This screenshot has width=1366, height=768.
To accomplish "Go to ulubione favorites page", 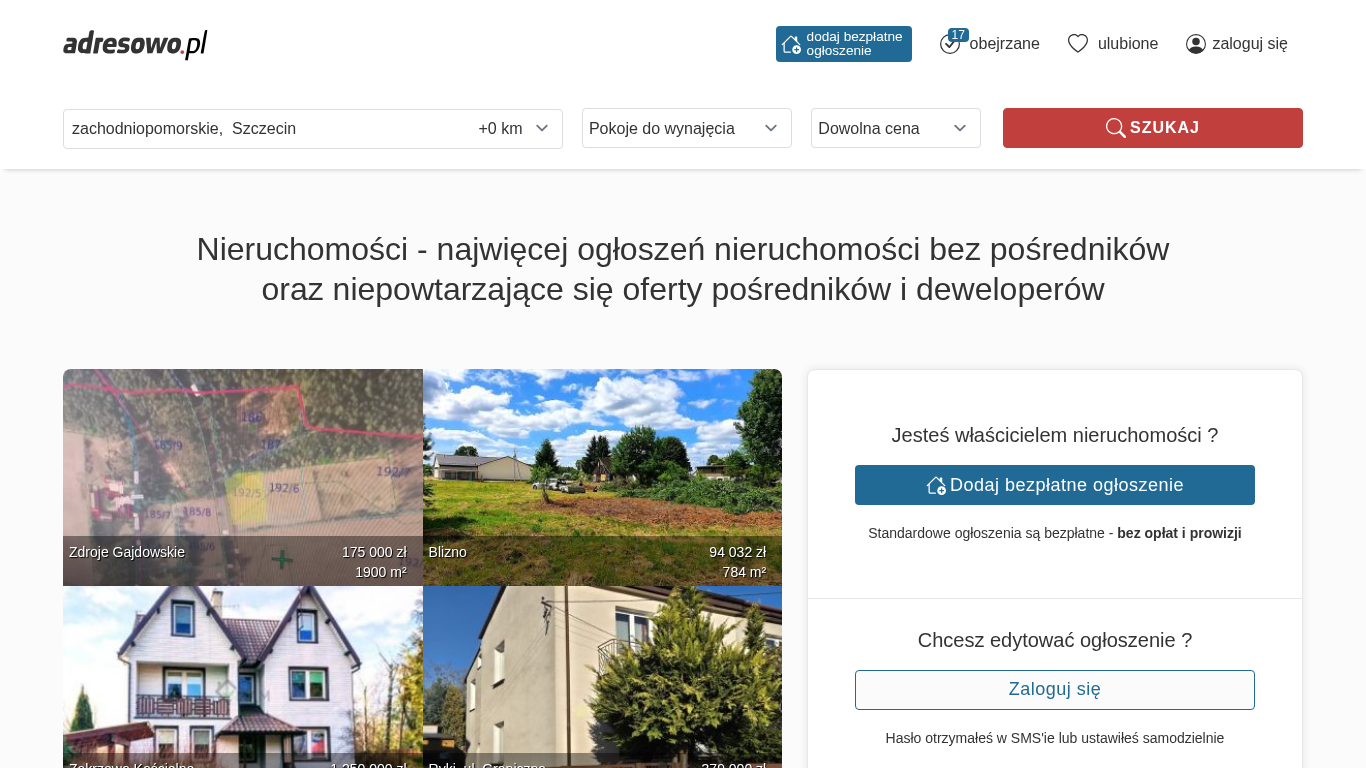I will [1127, 44].
